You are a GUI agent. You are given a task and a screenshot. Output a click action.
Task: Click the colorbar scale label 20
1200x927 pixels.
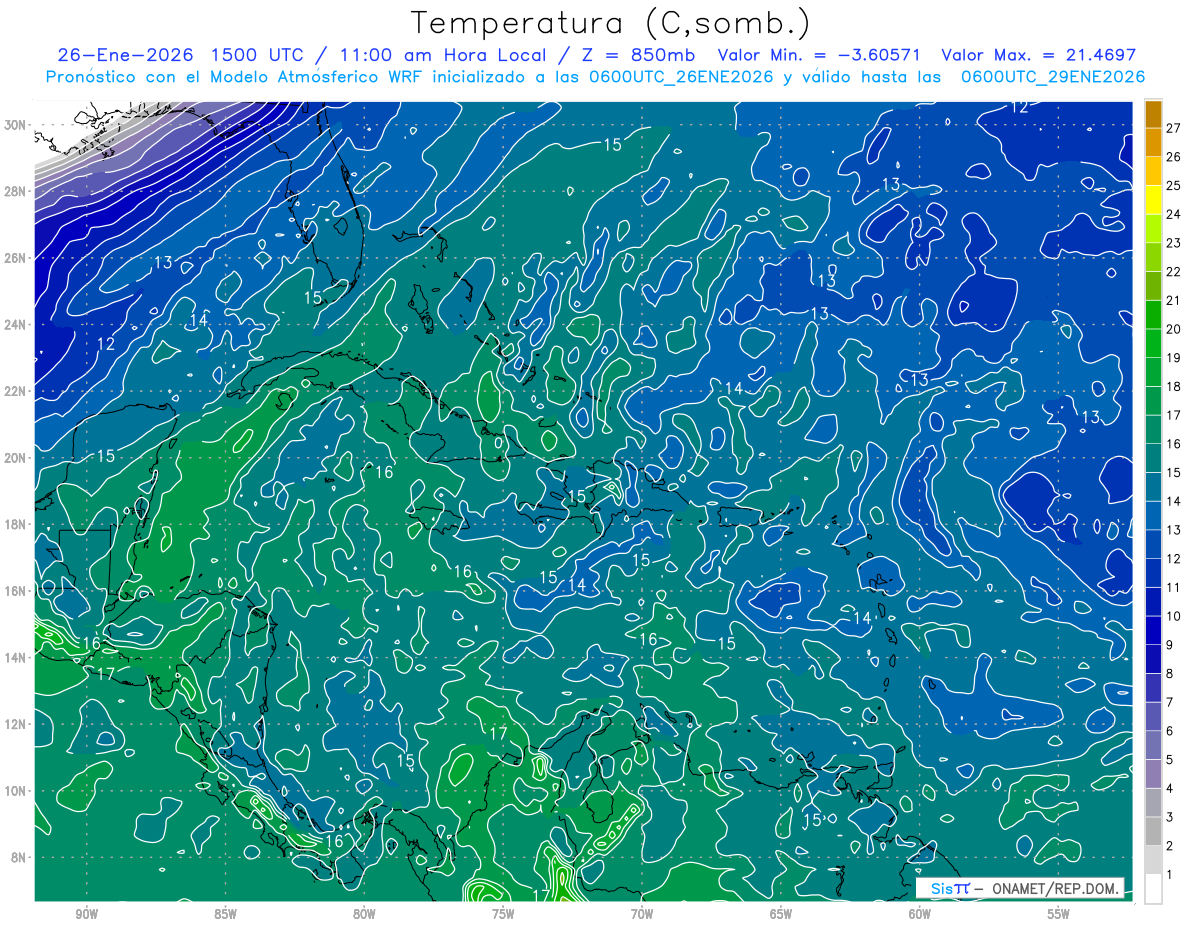pyautogui.click(x=1173, y=329)
